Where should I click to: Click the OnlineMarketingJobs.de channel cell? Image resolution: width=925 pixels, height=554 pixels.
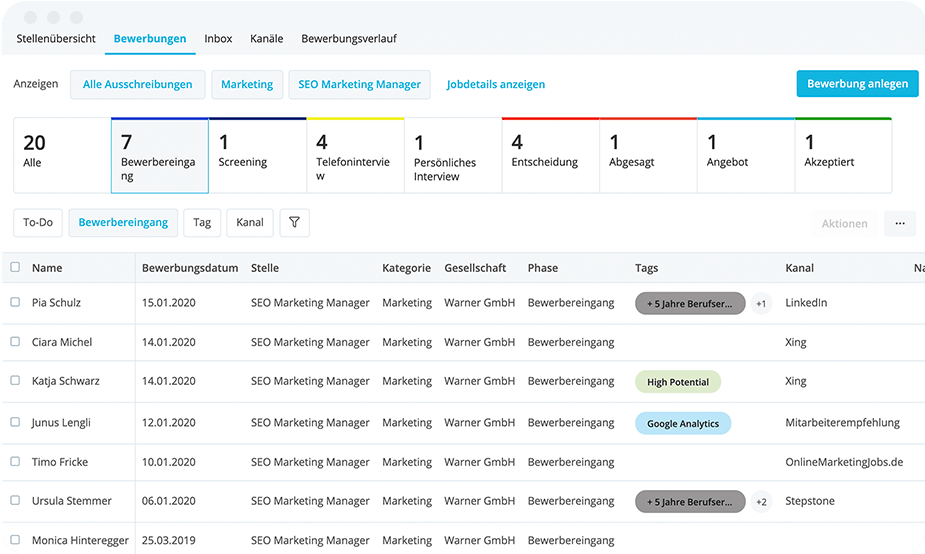[x=844, y=462]
